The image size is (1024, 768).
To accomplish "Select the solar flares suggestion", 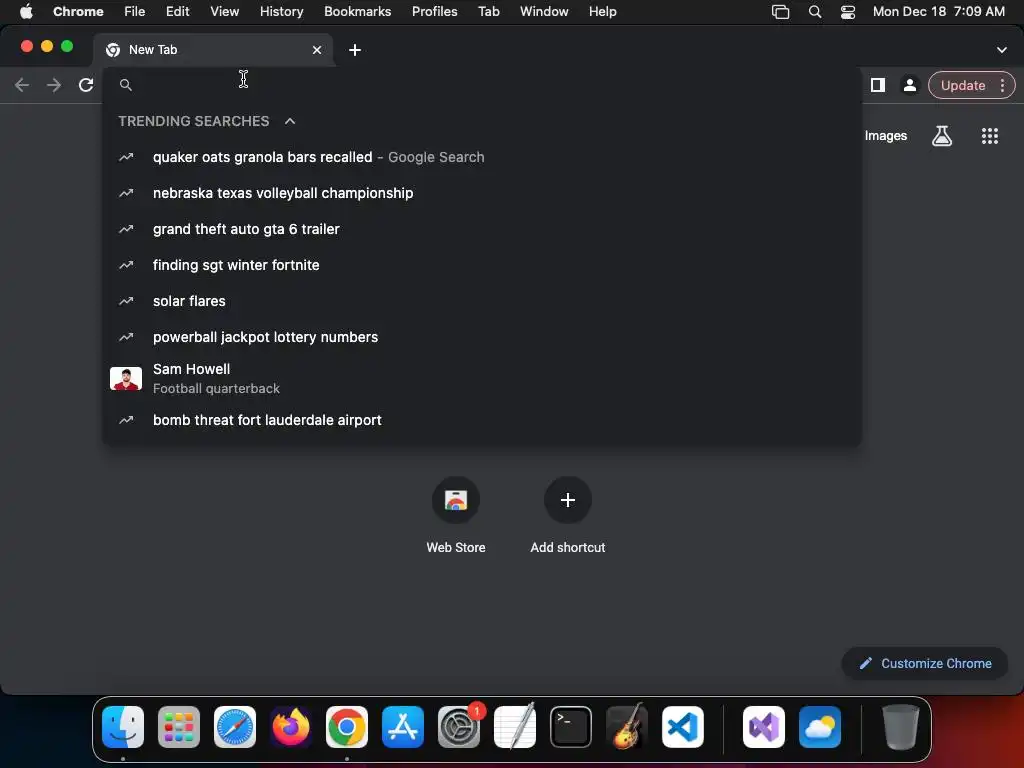I will (x=482, y=301).
